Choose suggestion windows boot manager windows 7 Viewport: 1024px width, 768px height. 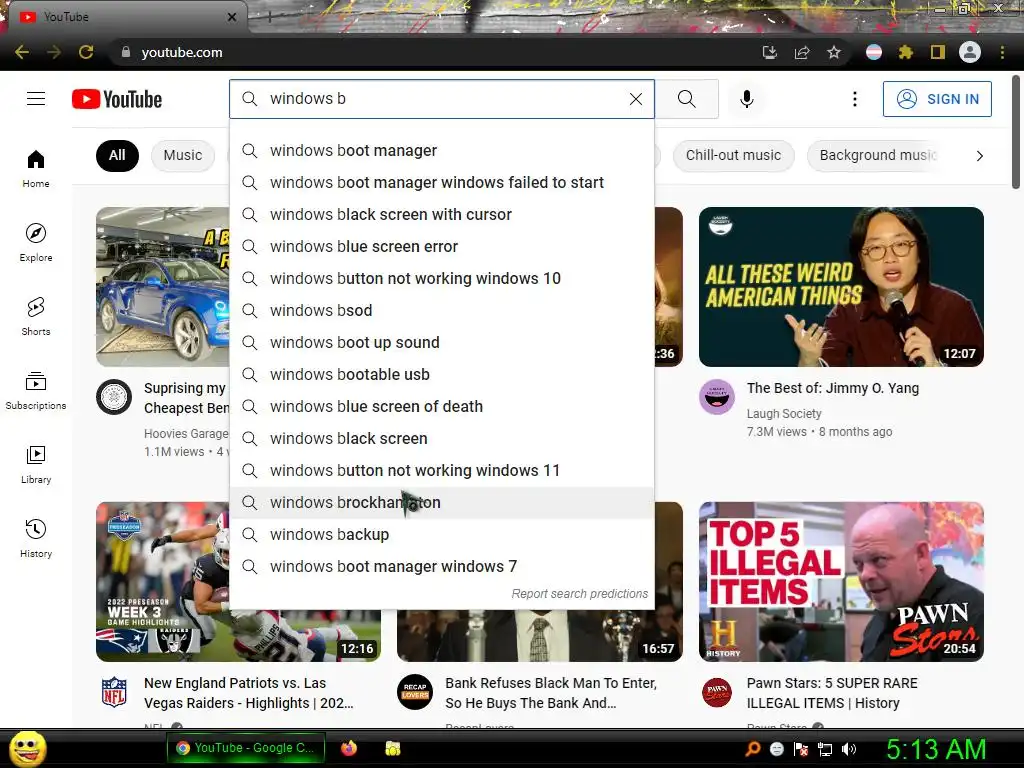coord(442,566)
